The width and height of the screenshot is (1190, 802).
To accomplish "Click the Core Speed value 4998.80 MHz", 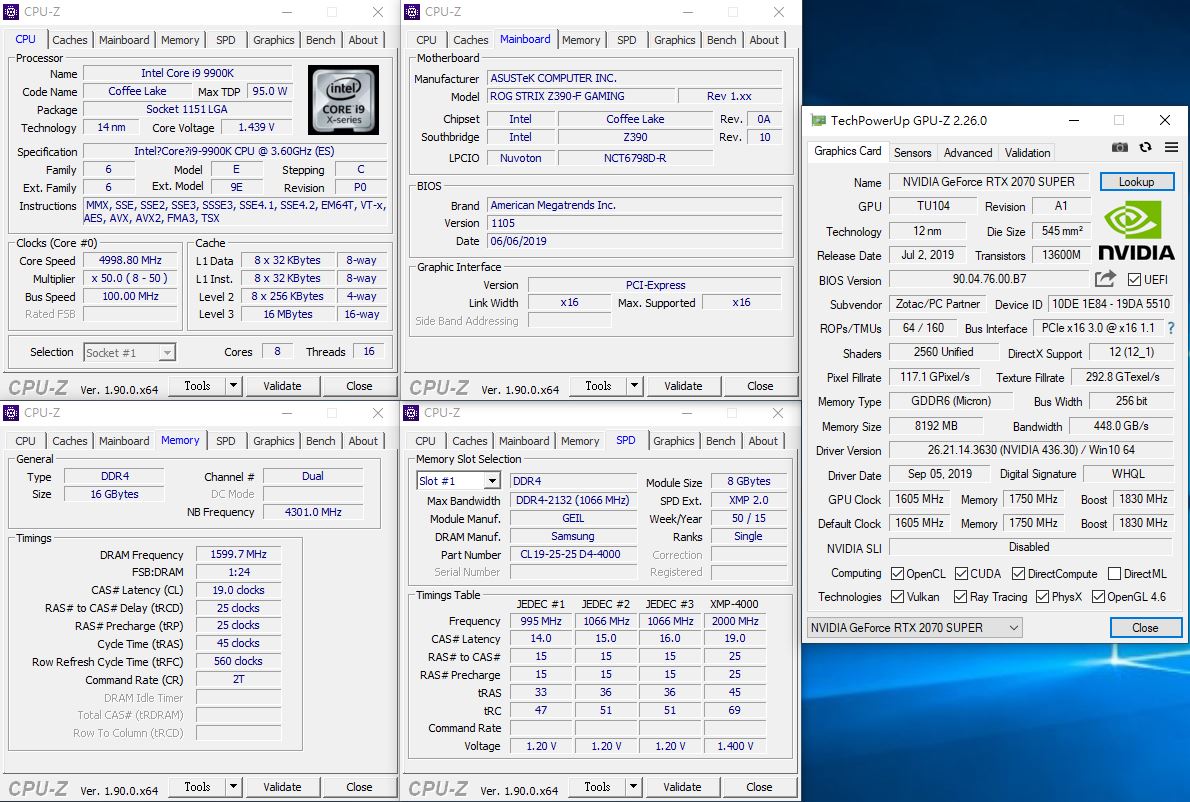I will tap(131, 260).
